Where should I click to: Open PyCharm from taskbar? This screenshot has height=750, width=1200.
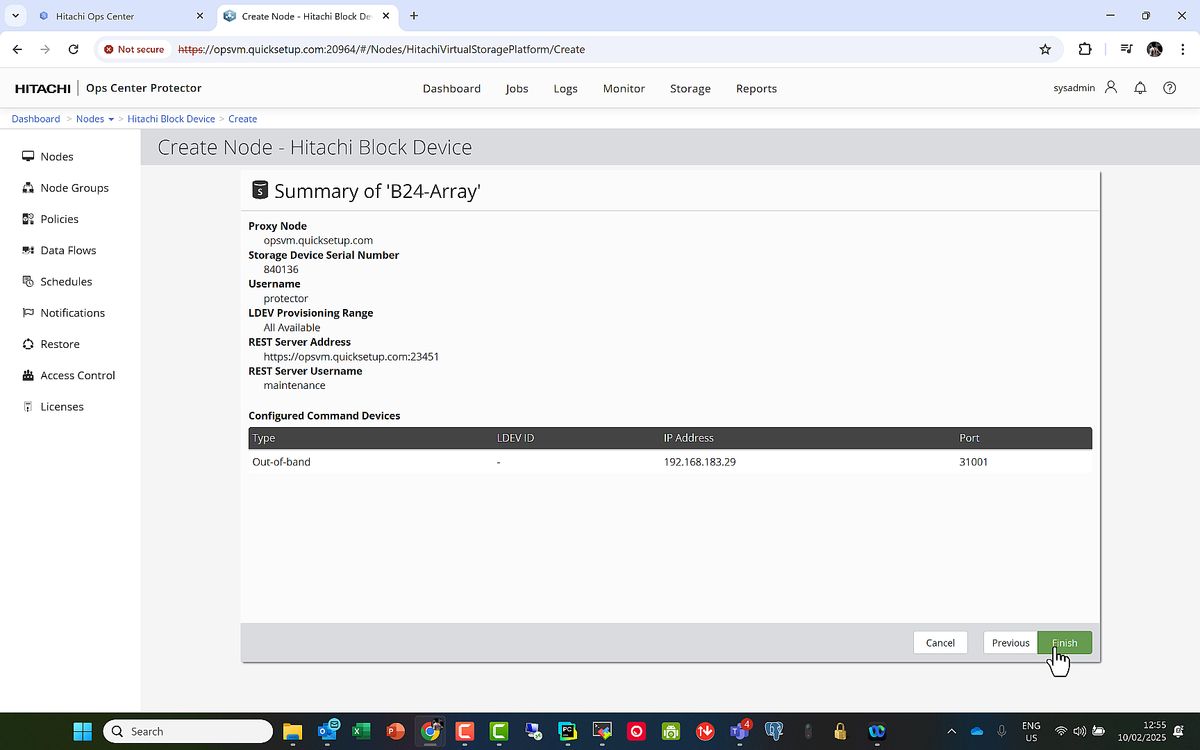click(x=567, y=731)
